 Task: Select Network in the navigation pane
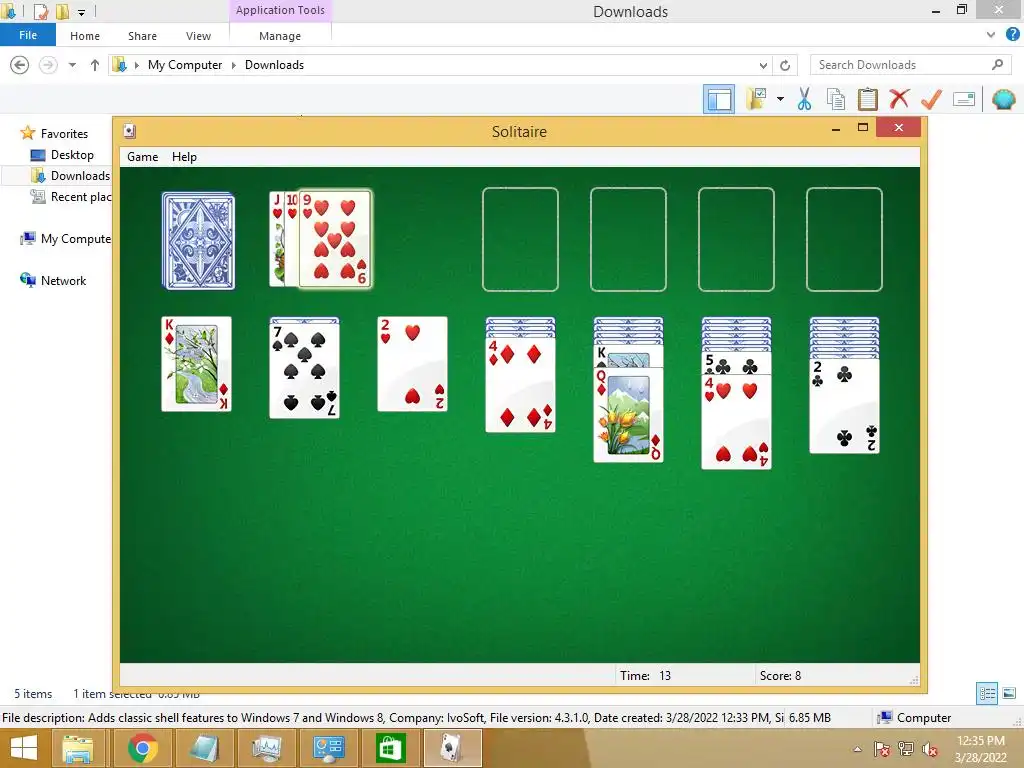tap(63, 280)
